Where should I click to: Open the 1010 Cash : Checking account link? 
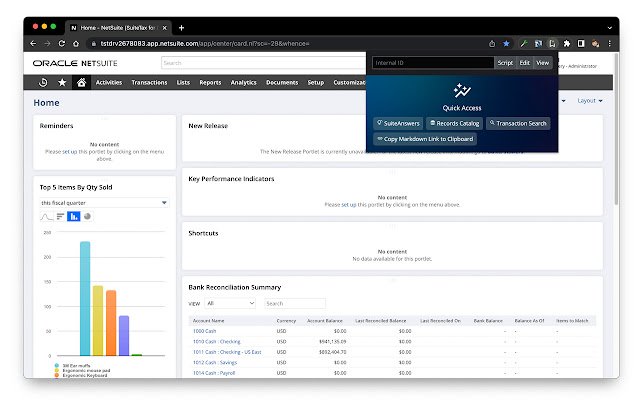pos(216,341)
